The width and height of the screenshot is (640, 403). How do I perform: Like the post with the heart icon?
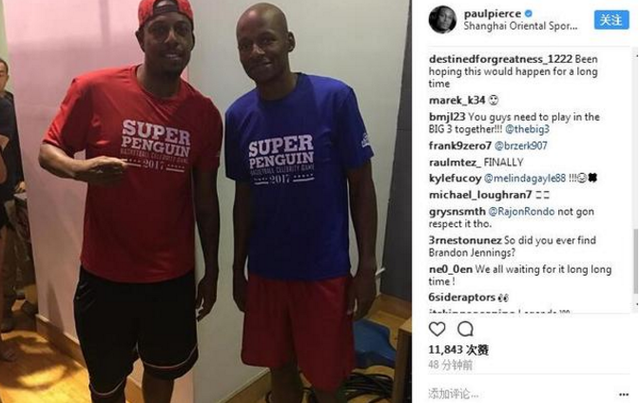pyautogui.click(x=437, y=329)
